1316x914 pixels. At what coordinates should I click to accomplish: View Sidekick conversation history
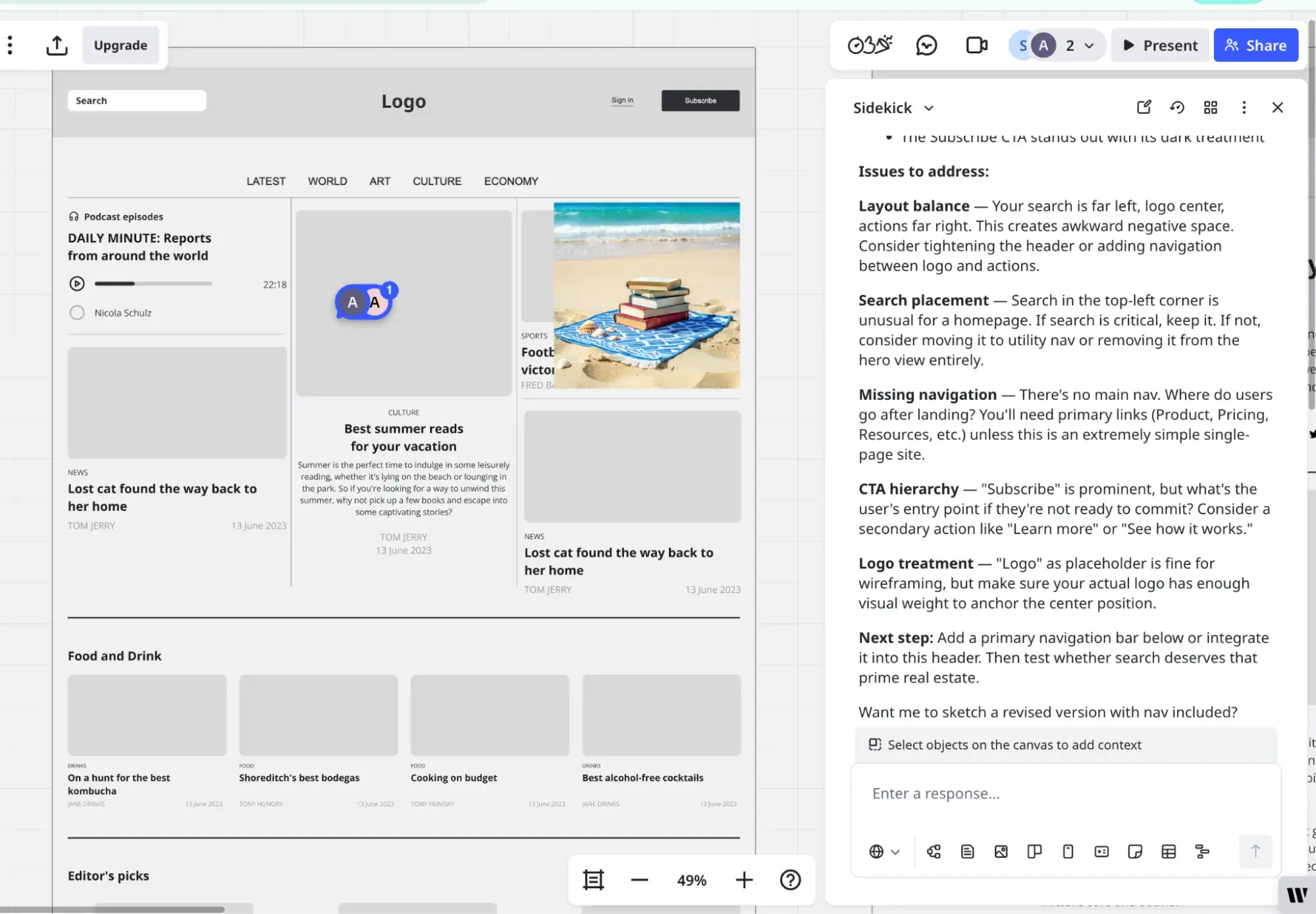[x=1177, y=107]
